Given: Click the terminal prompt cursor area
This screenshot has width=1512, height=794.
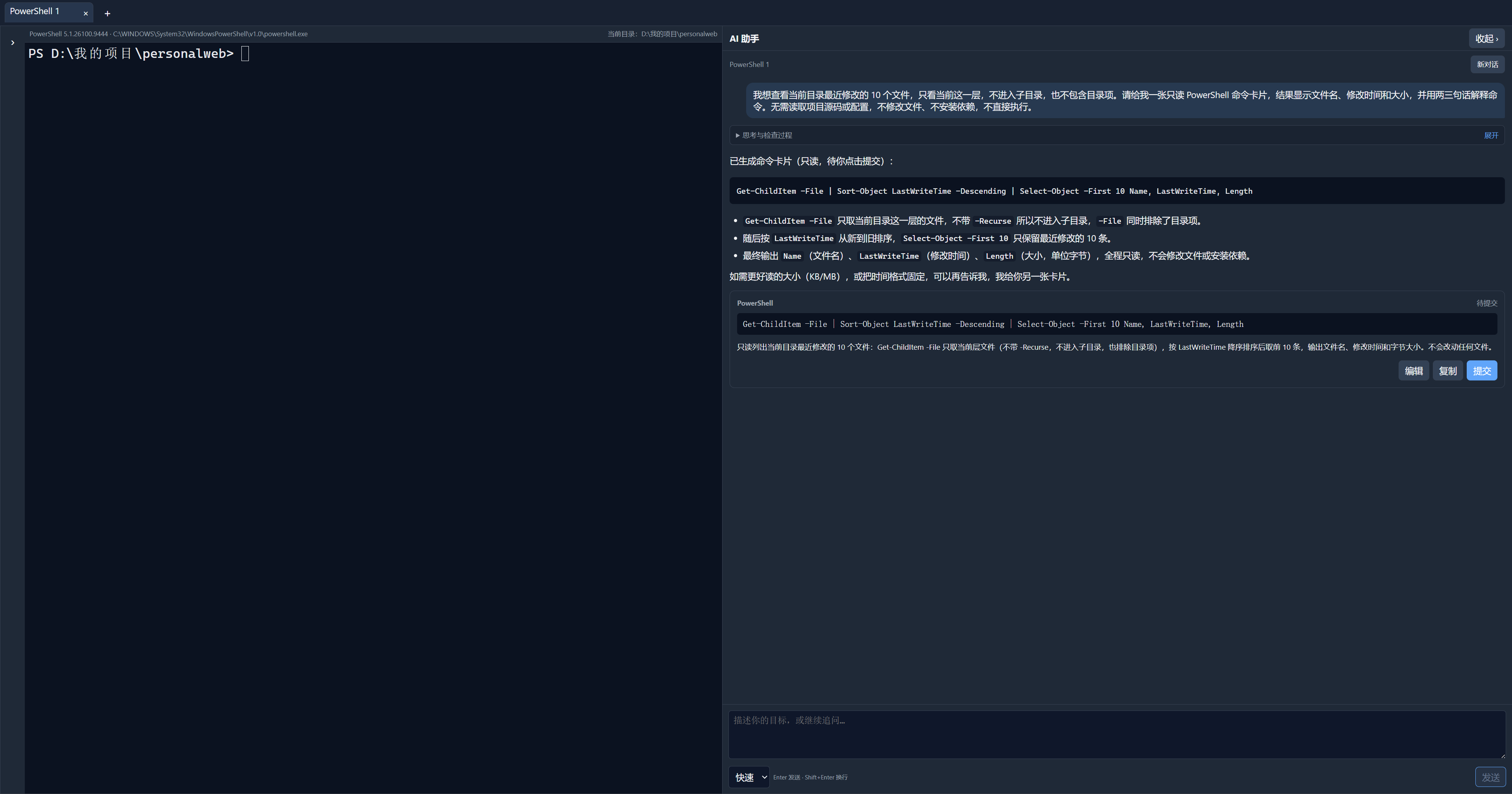Looking at the screenshot, I should click(x=245, y=54).
